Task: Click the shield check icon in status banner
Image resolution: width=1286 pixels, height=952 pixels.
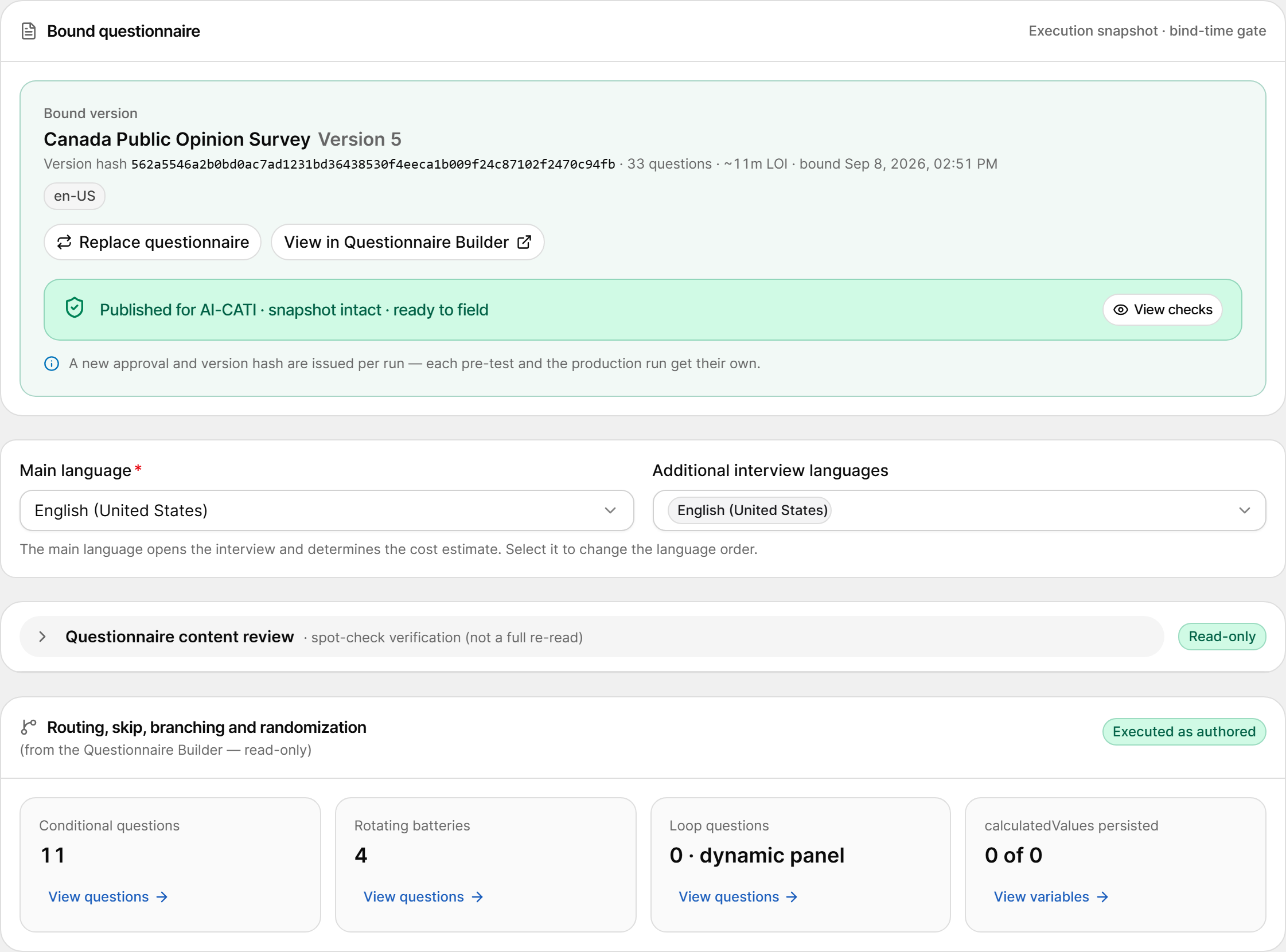Action: pos(75,309)
